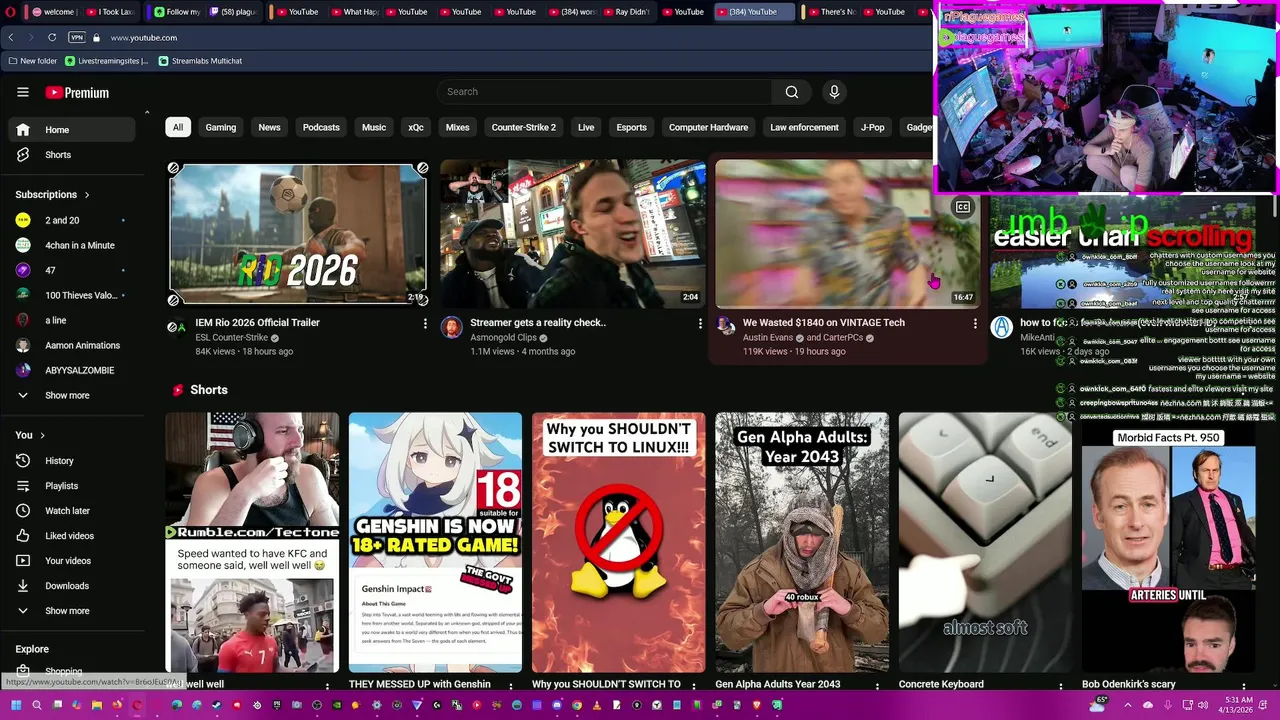
Task: Open ABYYSALZOMBIE subscription channel
Action: coord(71,370)
